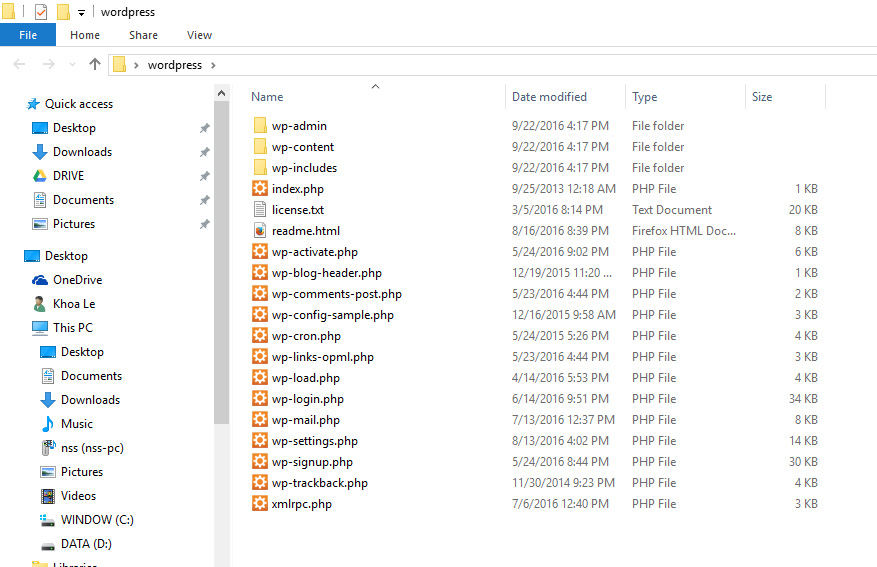Open the Quick Access Toolbar customize dropdown

click(81, 13)
